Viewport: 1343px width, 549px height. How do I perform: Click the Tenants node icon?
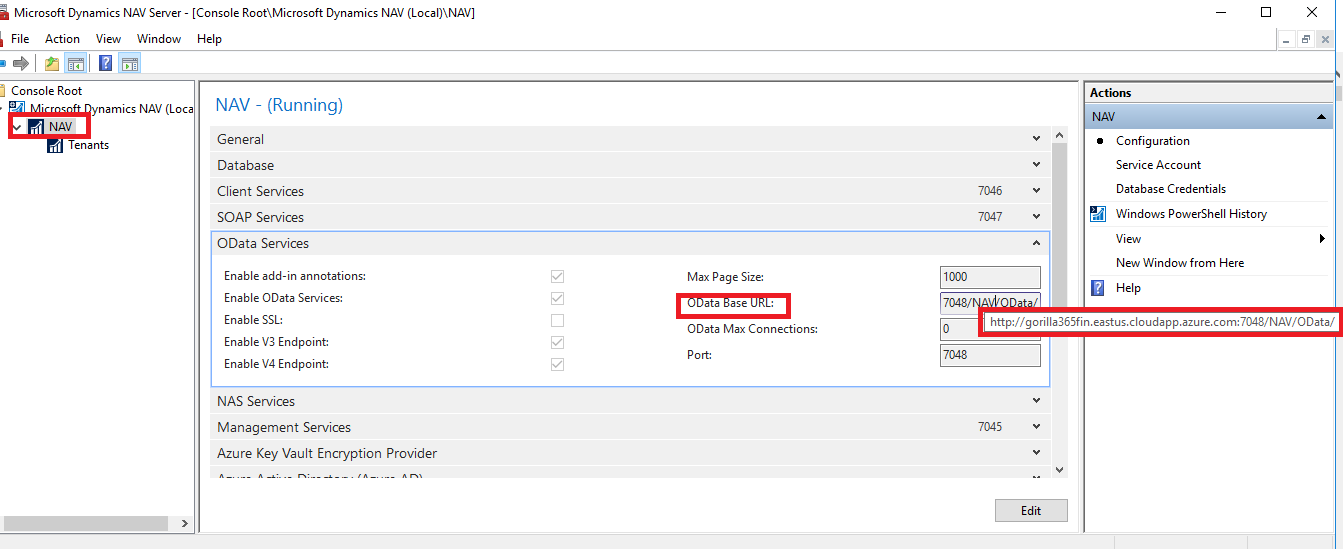pyautogui.click(x=55, y=145)
